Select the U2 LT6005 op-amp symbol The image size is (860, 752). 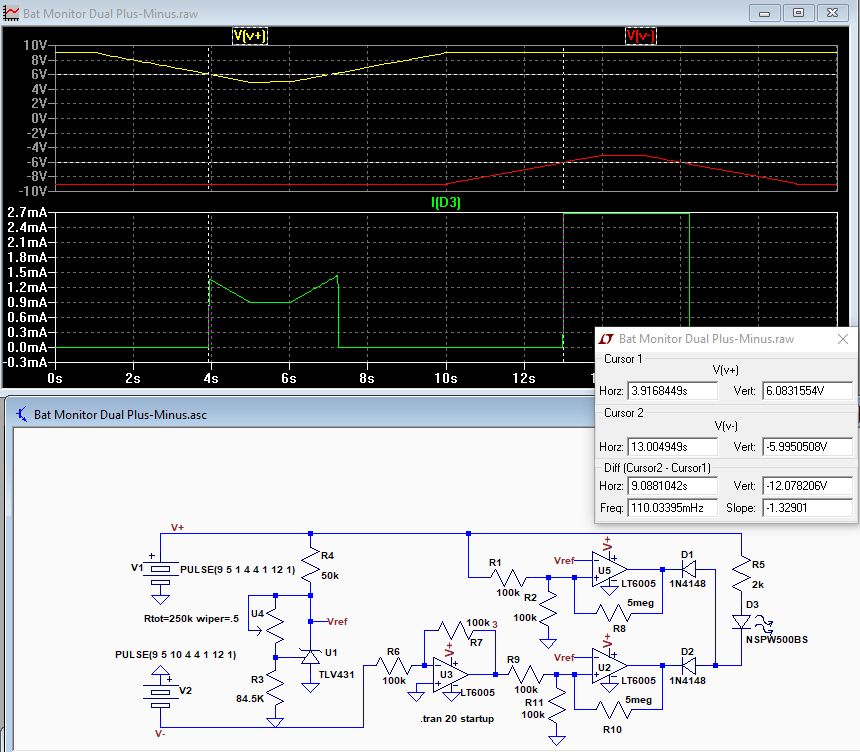pos(609,666)
